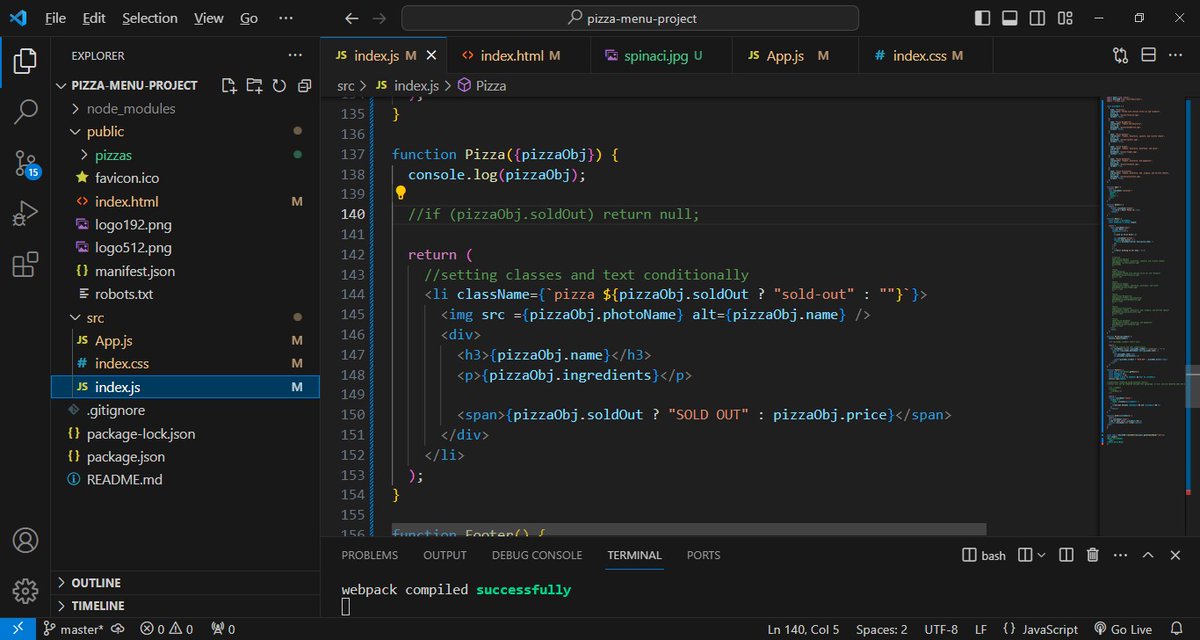Open changes compare icon in editor toolbar
1200x640 pixels.
pos(1120,56)
